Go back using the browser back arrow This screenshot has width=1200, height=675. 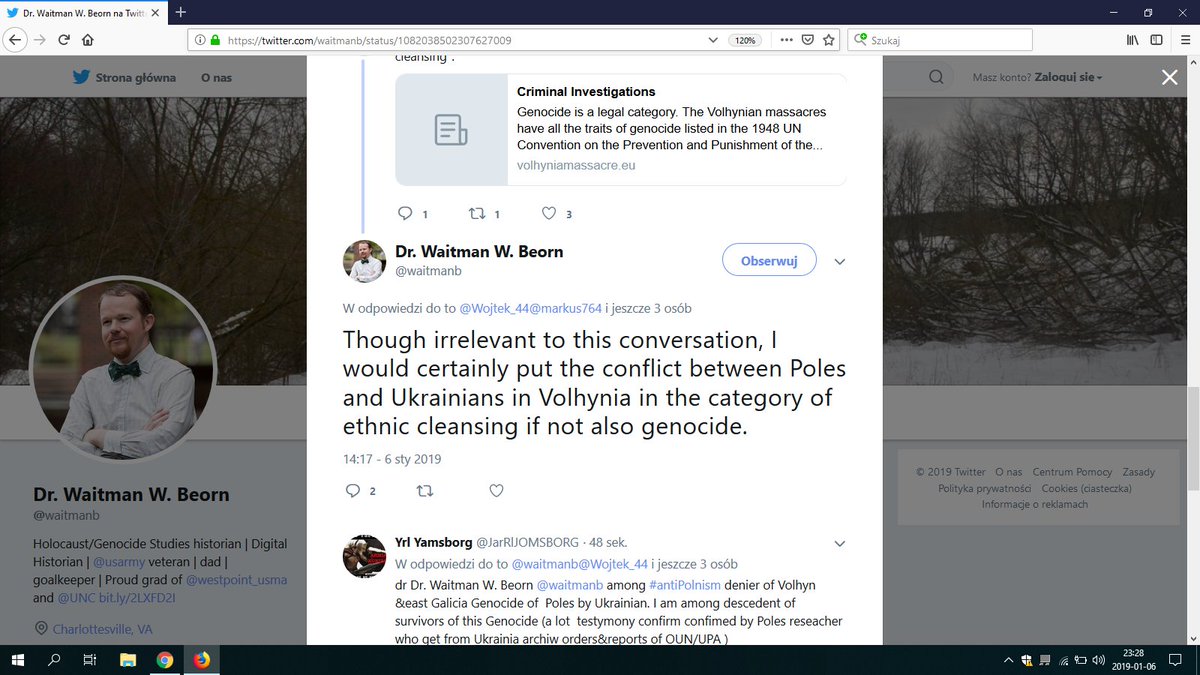16,40
